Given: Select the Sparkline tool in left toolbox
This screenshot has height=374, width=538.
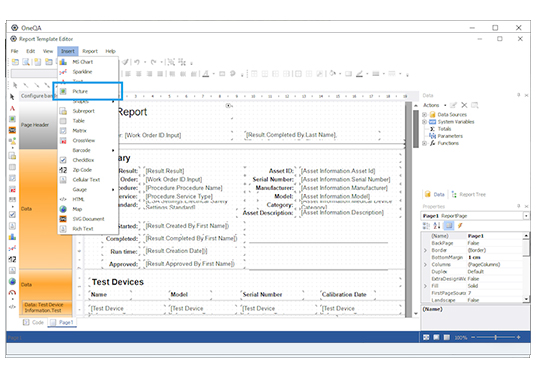Looking at the screenshot, I should point(12,248).
